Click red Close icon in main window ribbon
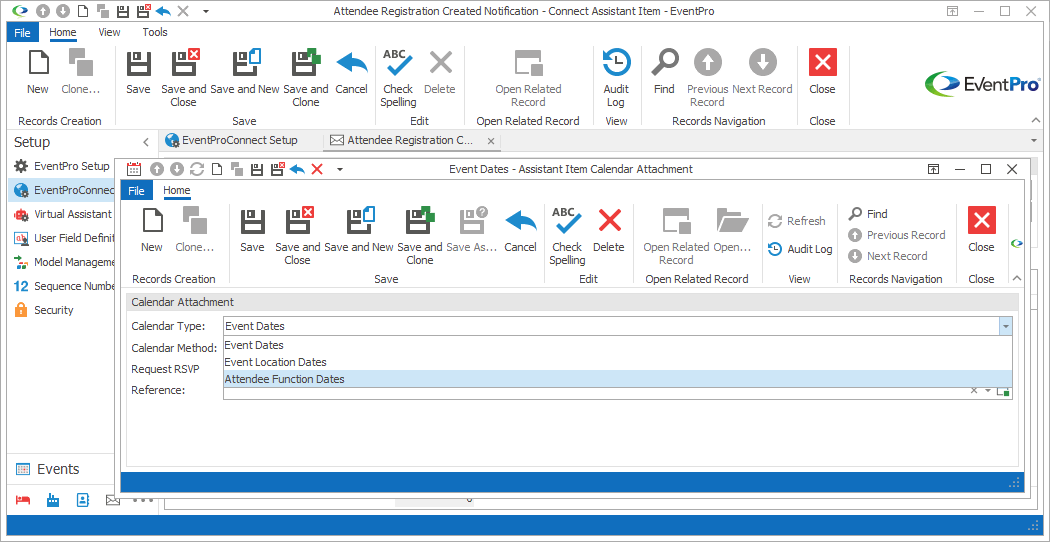The width and height of the screenshot is (1050, 542). [x=822, y=64]
